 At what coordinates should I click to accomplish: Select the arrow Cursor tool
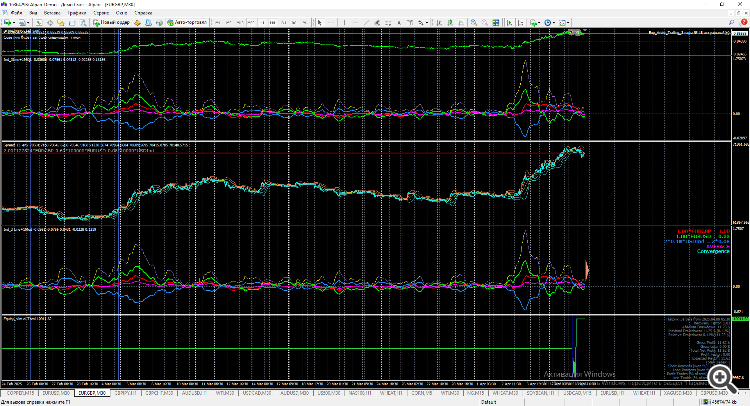(320, 22)
